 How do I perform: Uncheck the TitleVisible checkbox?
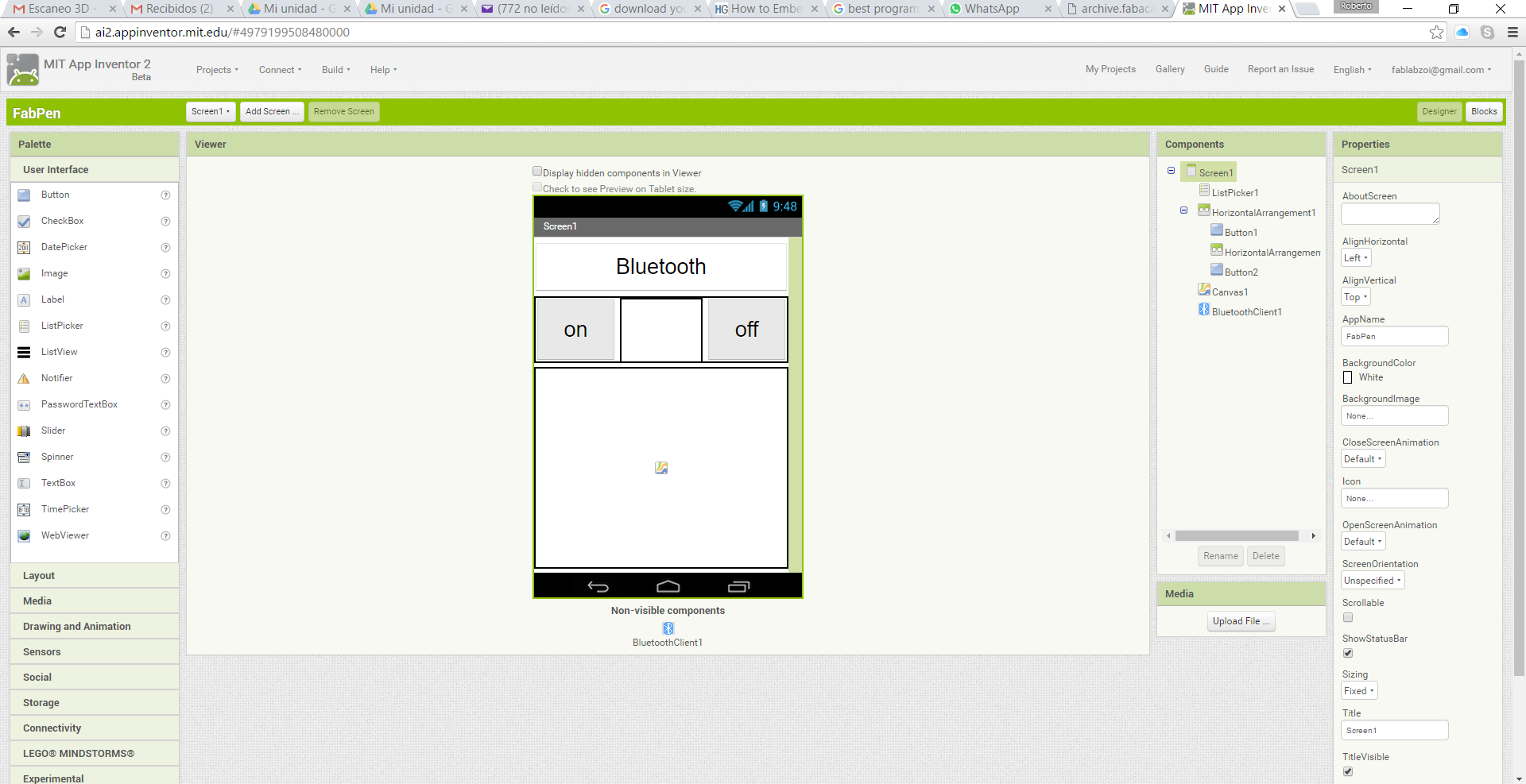click(1348, 771)
